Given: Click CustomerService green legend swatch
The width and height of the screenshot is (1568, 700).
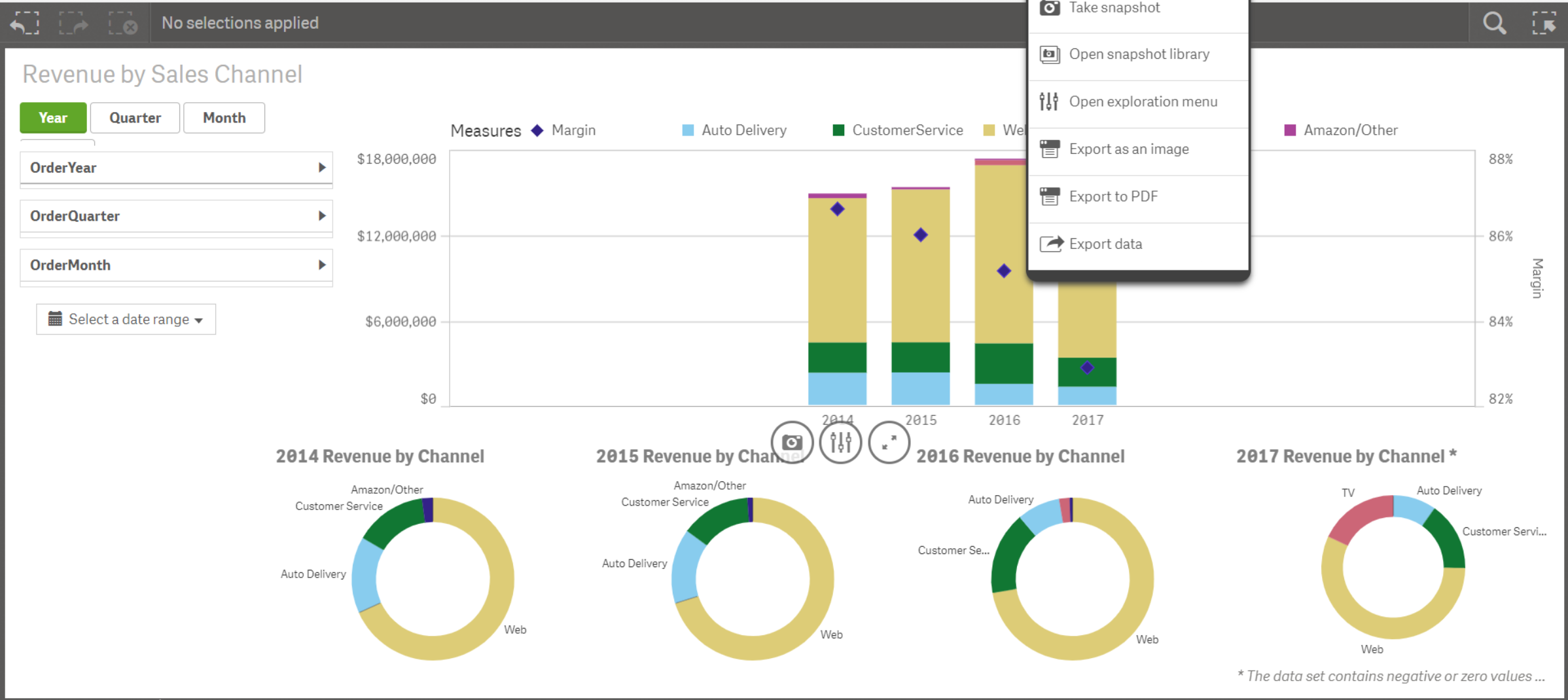Looking at the screenshot, I should coord(838,130).
